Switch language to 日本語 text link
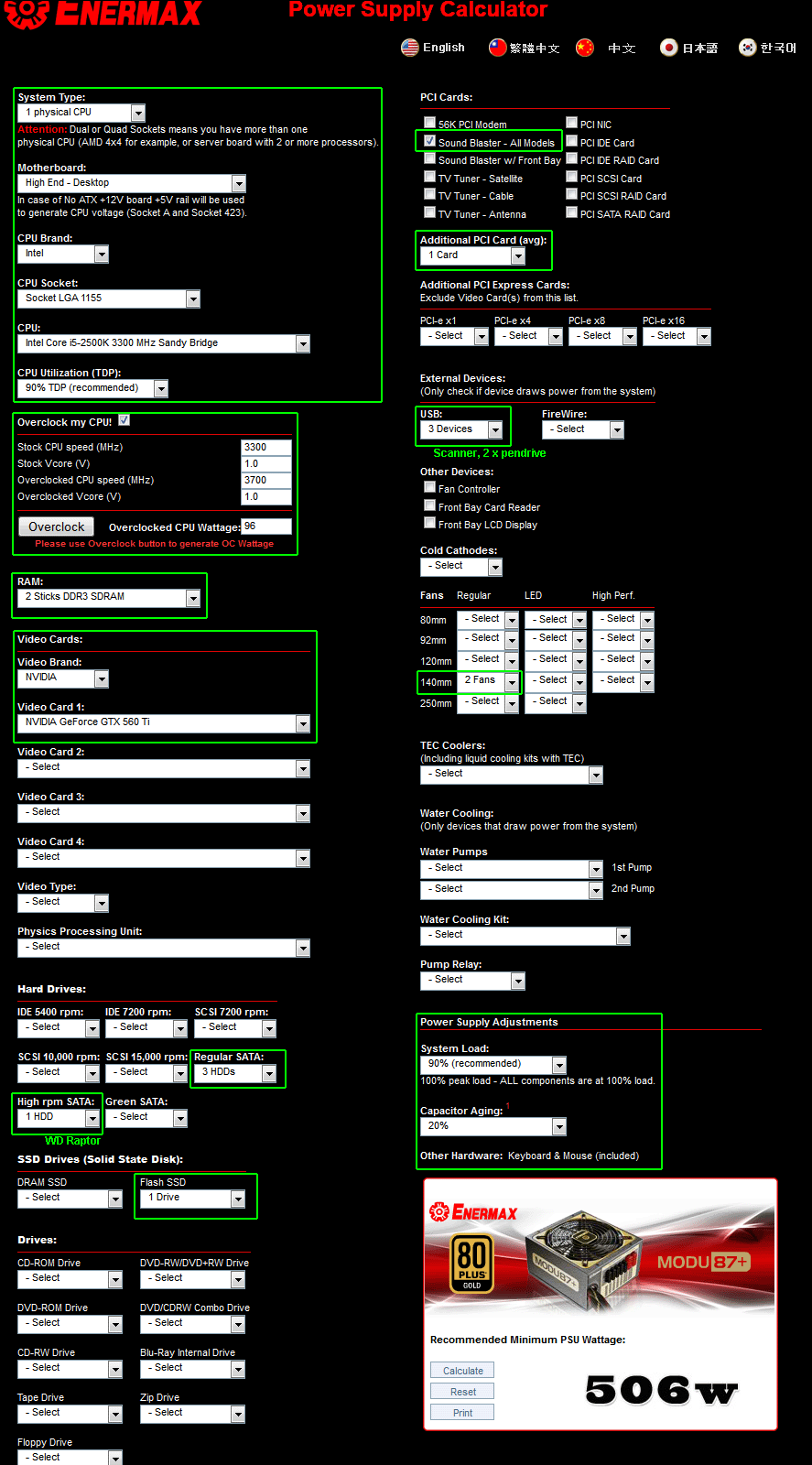This screenshot has width=812, height=1465. [x=700, y=49]
